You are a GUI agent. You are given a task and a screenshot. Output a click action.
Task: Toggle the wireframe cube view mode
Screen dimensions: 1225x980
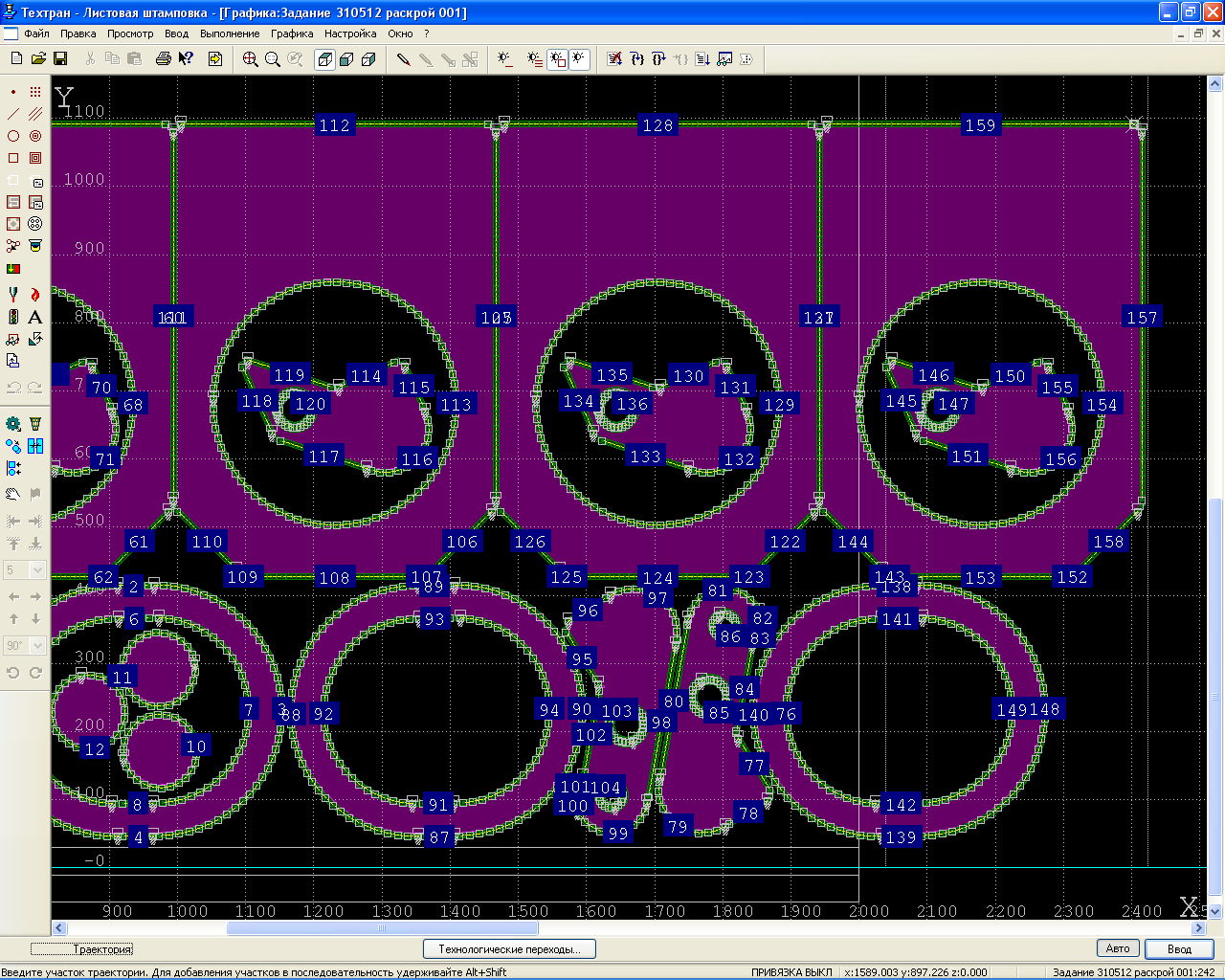coord(325,59)
